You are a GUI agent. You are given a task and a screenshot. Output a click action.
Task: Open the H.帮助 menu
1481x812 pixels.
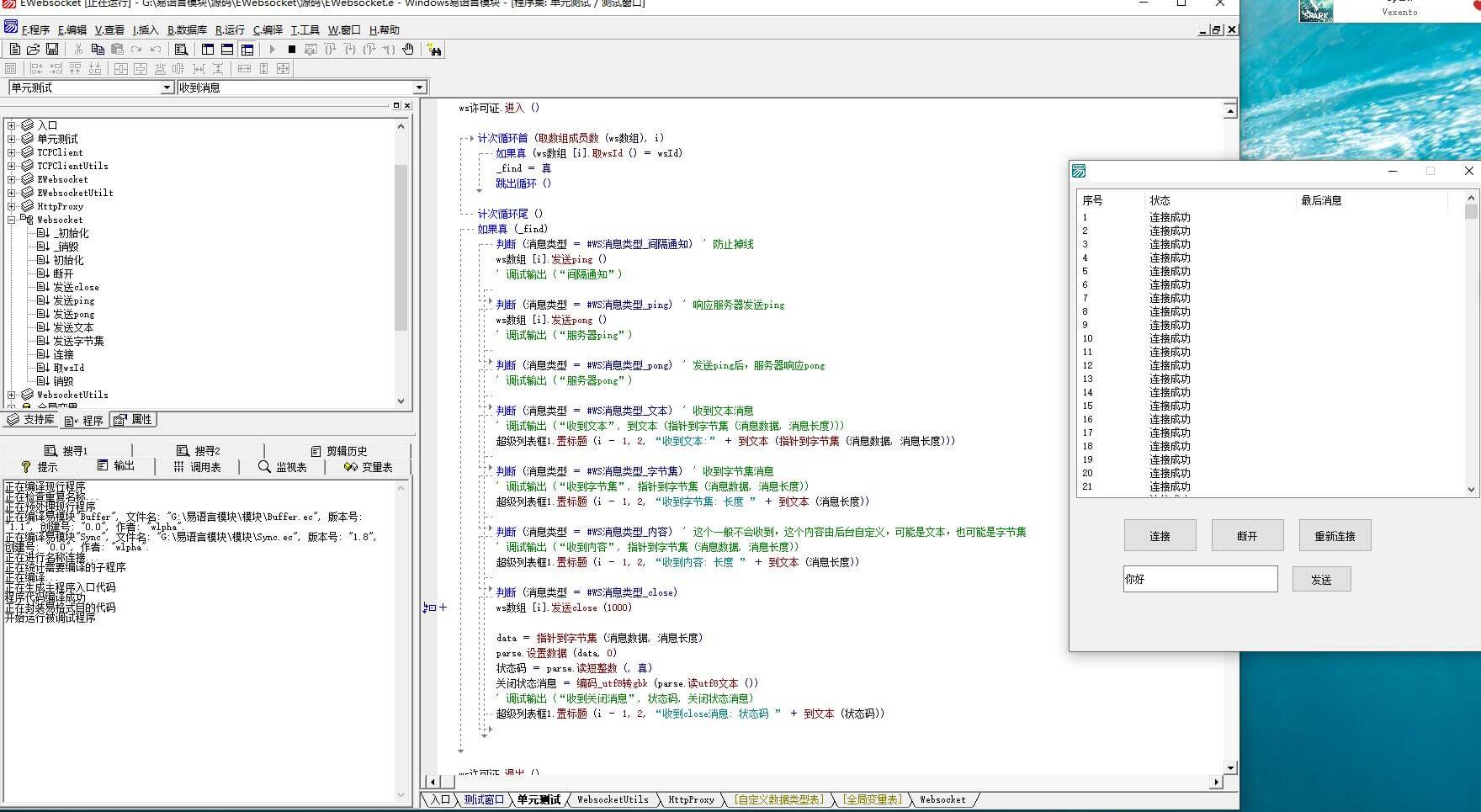click(385, 29)
